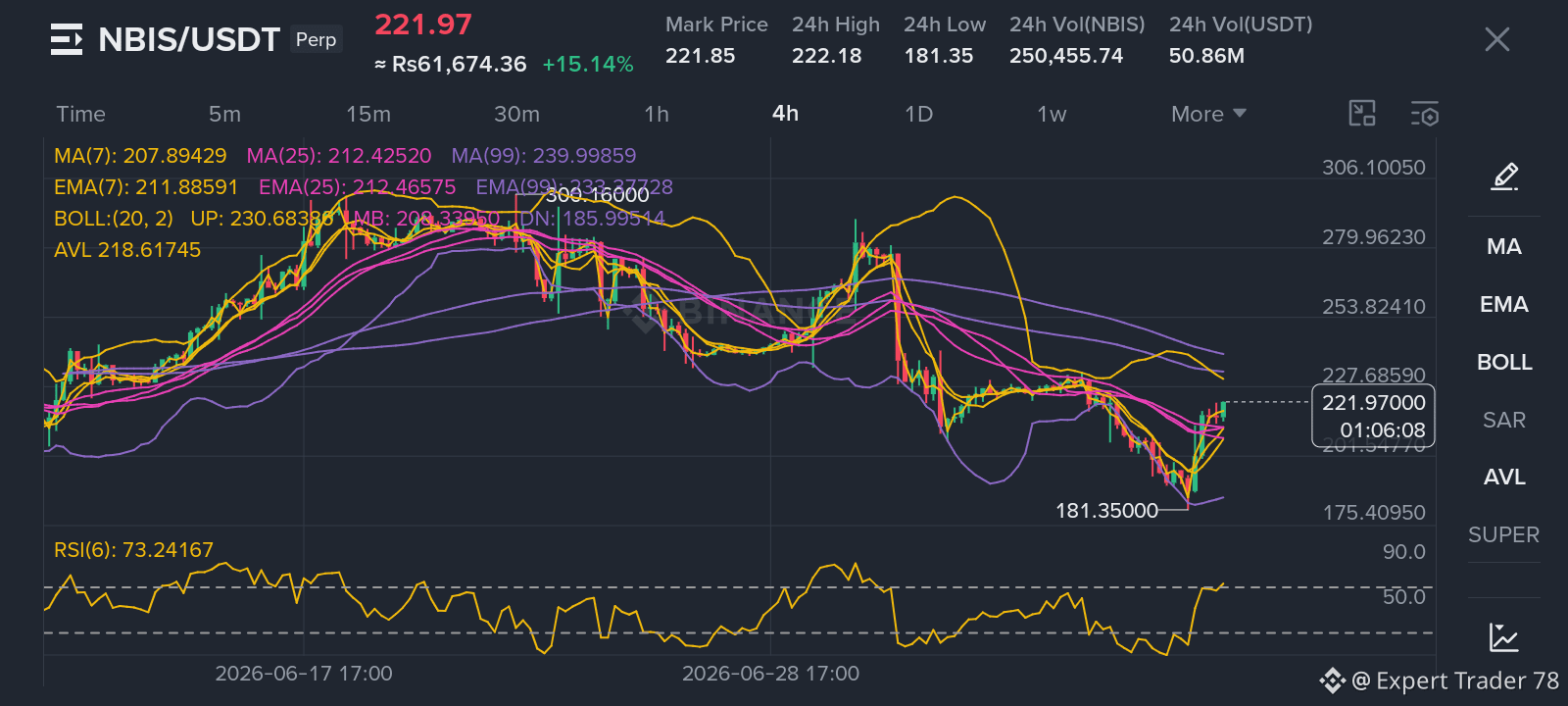Click the MA(99): 239.99859 legend
The image size is (1568, 706).
coord(544,156)
